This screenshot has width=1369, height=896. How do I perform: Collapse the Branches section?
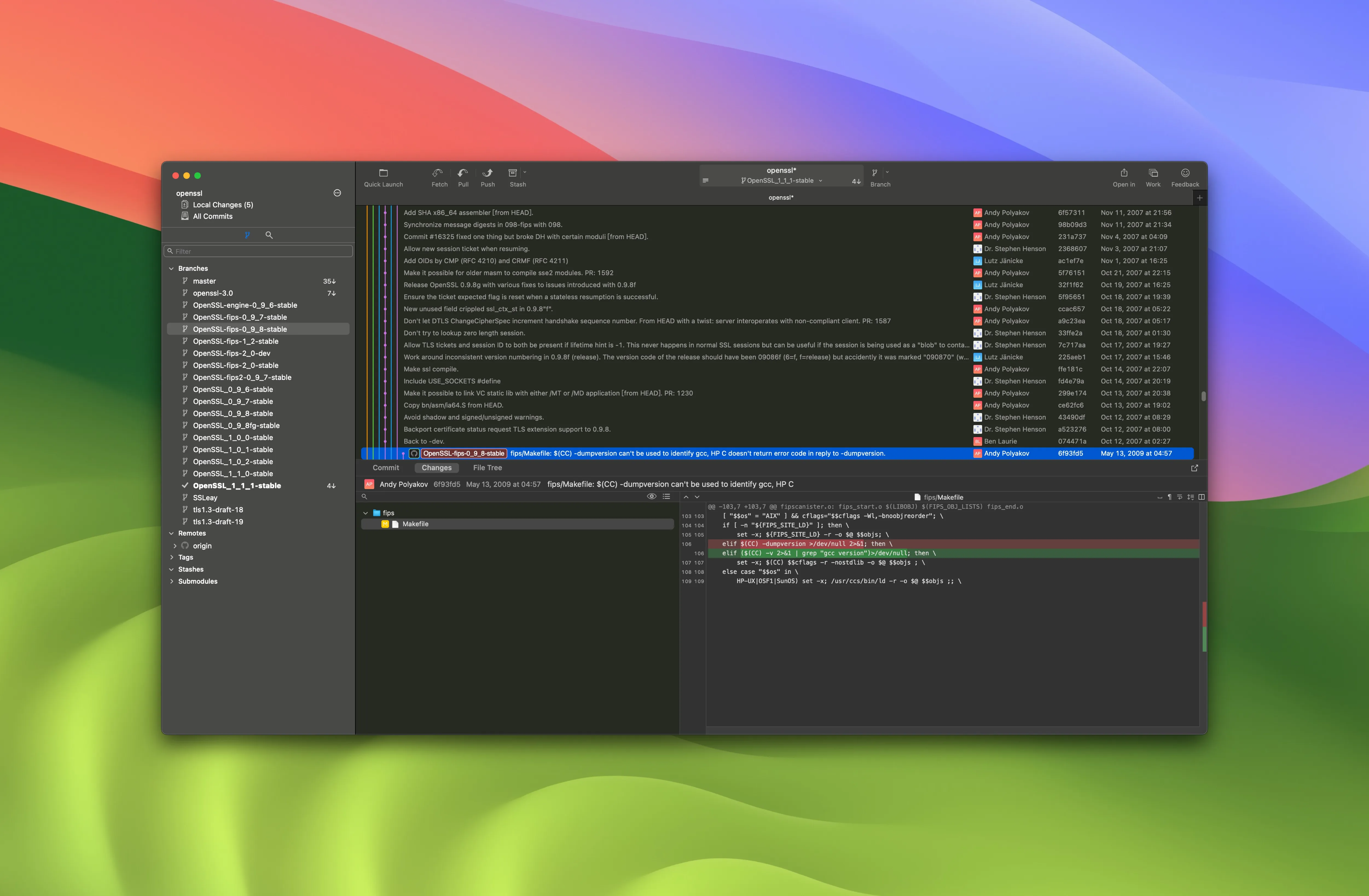(x=171, y=268)
